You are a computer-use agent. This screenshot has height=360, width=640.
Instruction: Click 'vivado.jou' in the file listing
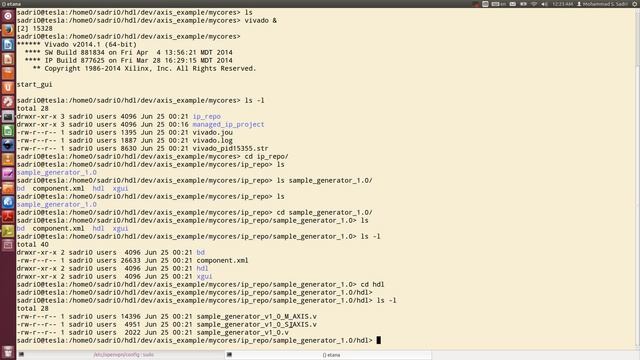(x=212, y=132)
